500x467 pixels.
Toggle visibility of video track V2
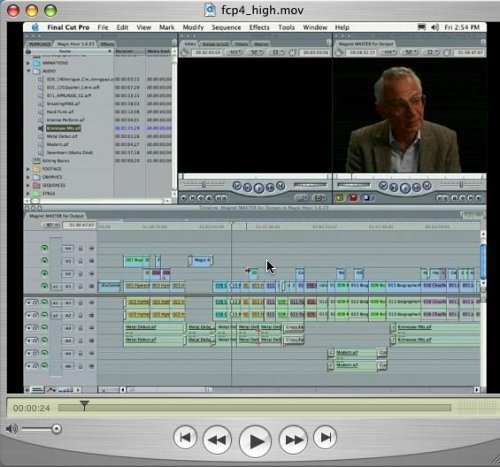coord(44,273)
